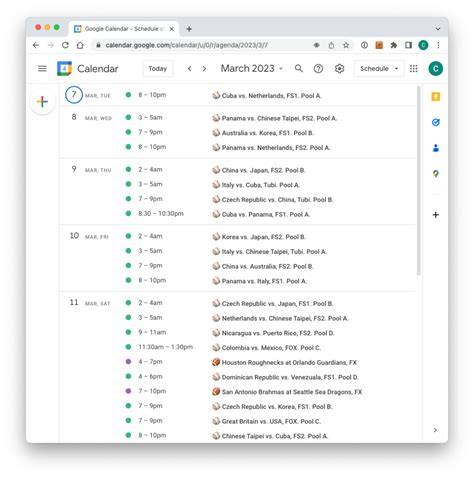This screenshot has height=477, width=474.
Task: Open the March 2023 date picker dropdown
Action: coord(252,69)
